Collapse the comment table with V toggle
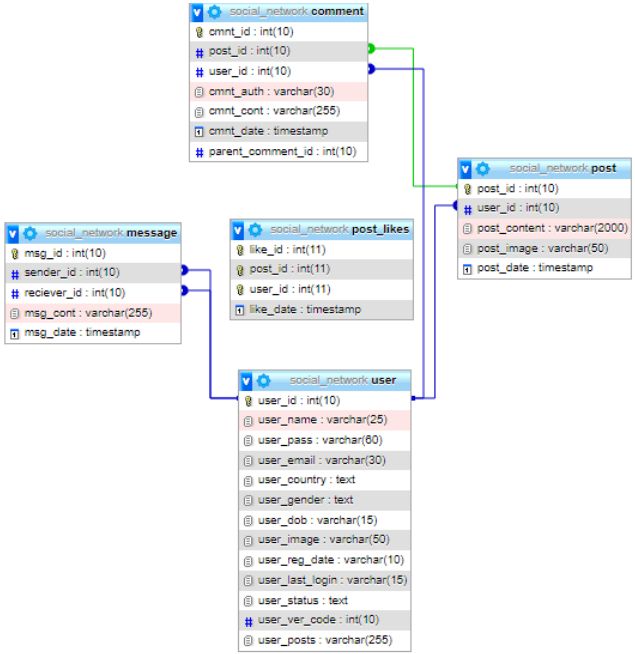 [197, 12]
